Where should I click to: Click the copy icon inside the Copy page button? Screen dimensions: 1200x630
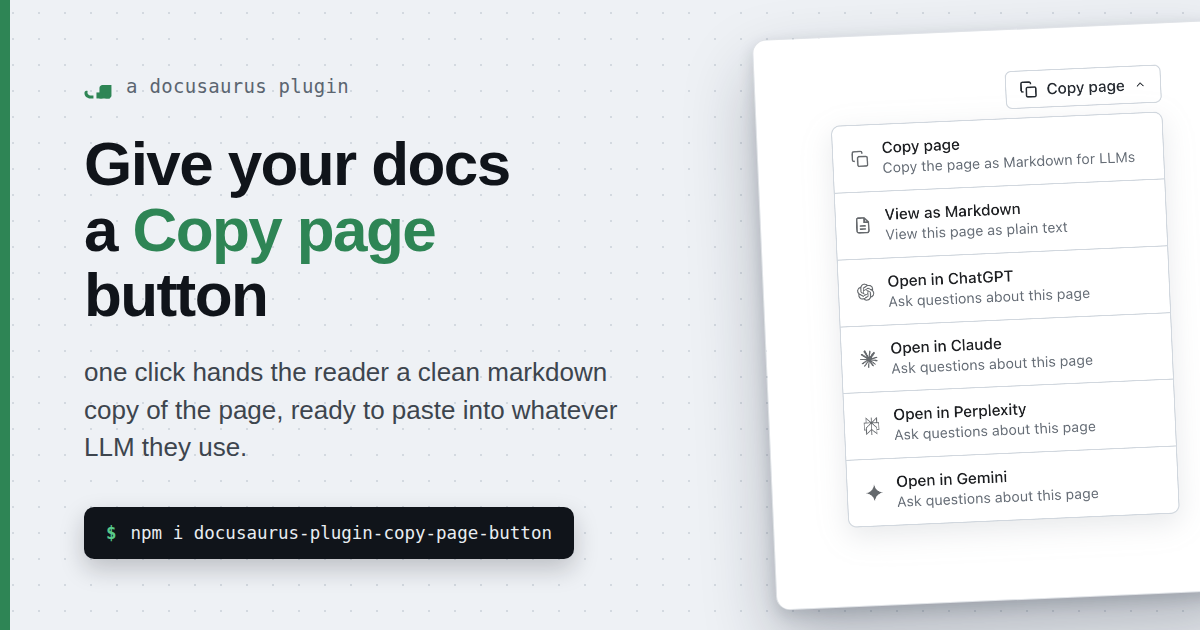(1028, 89)
